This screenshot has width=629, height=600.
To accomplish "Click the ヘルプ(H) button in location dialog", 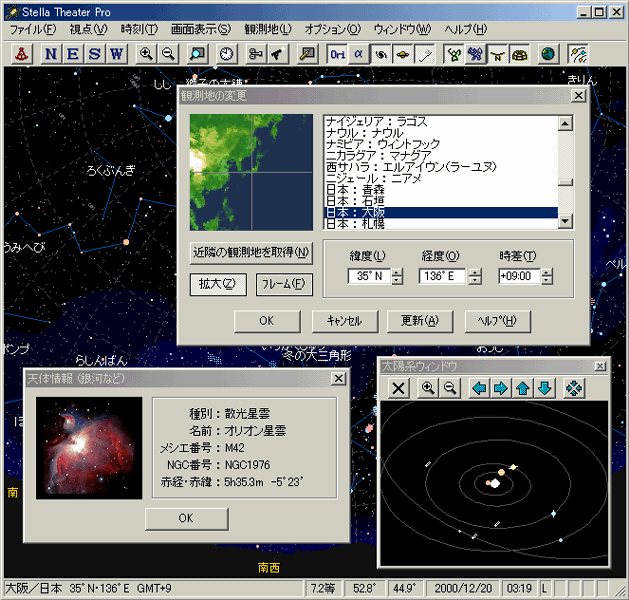I will tap(497, 321).
